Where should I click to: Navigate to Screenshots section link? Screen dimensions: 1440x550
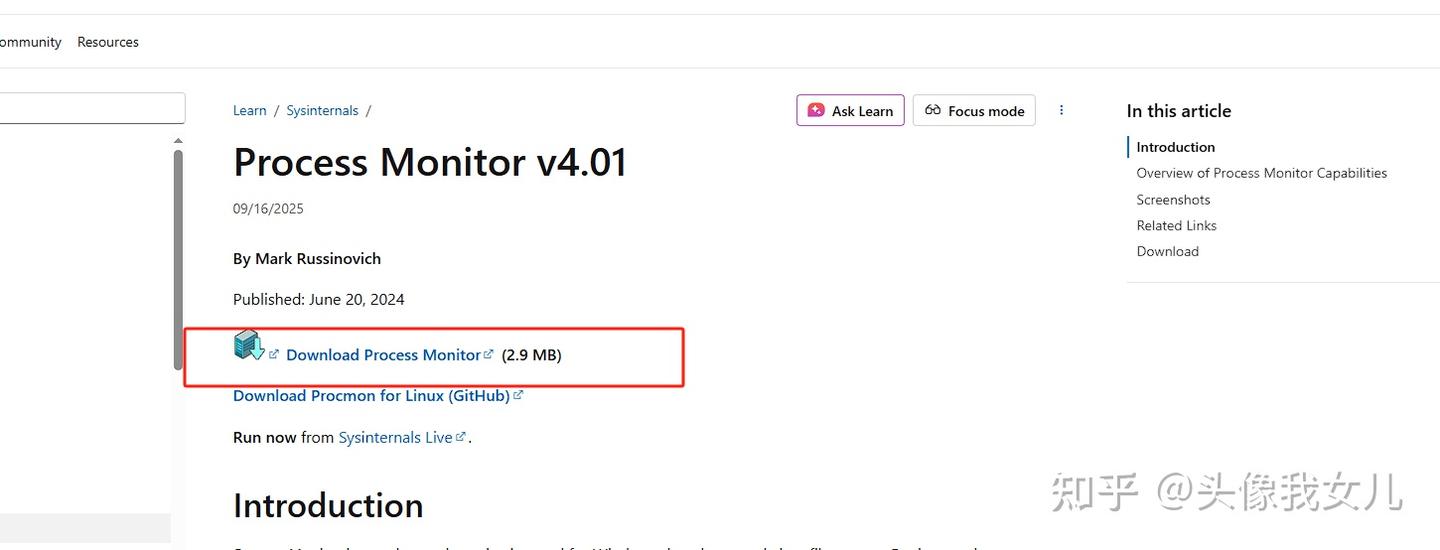1173,199
